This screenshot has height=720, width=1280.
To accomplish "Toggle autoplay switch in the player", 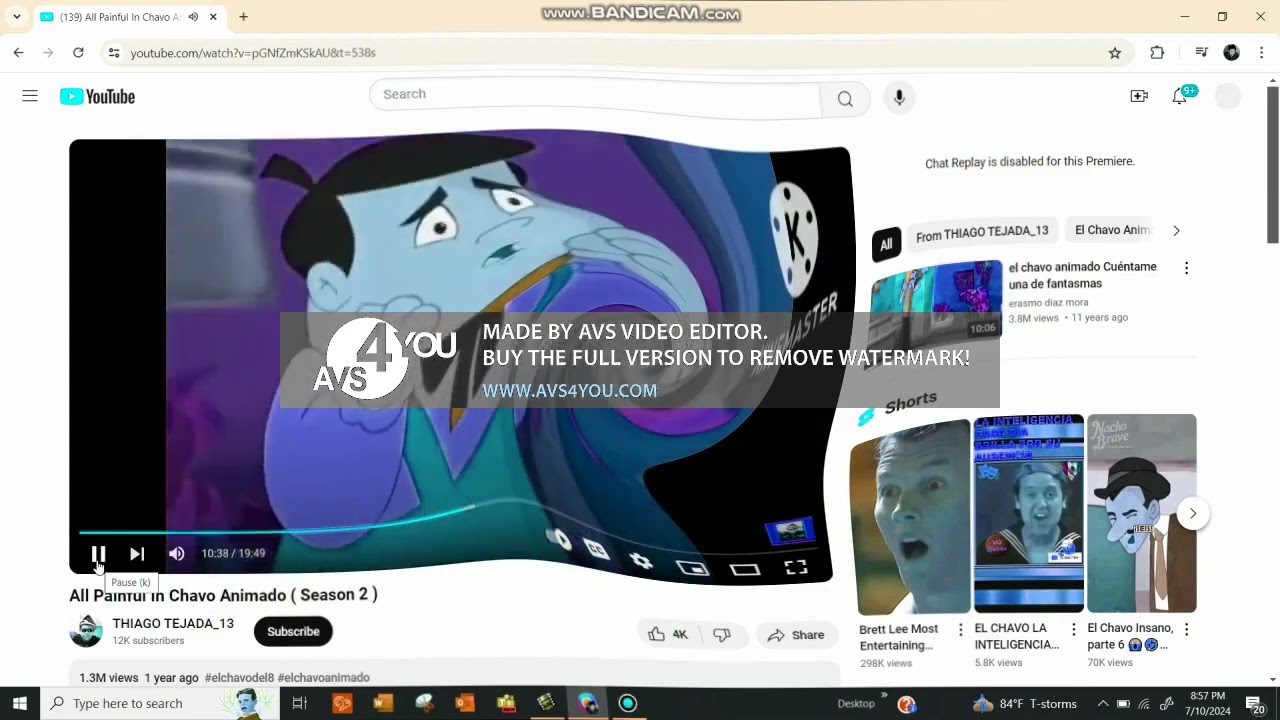I will click(558, 540).
